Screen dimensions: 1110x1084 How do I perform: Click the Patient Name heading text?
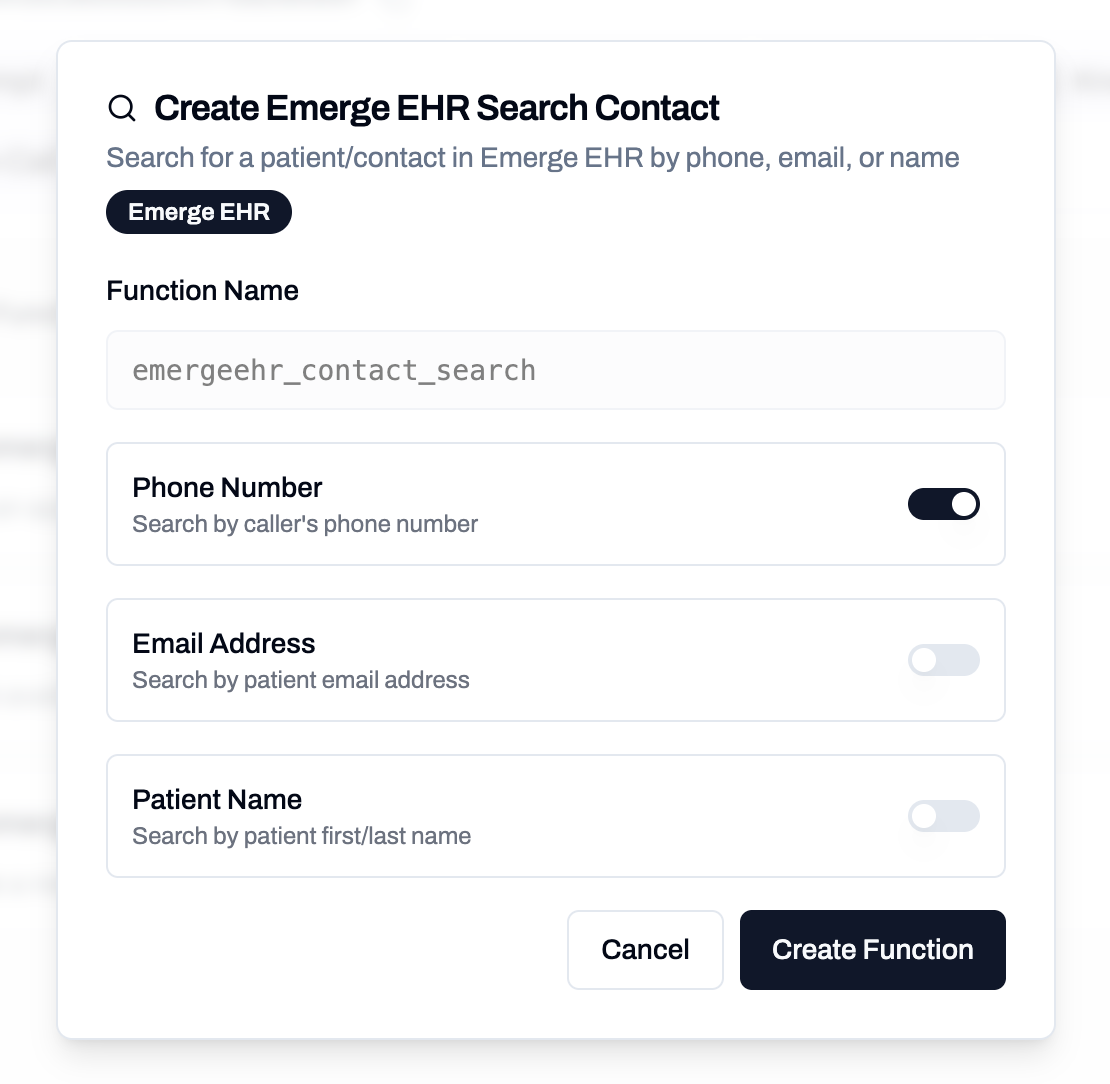tap(217, 799)
